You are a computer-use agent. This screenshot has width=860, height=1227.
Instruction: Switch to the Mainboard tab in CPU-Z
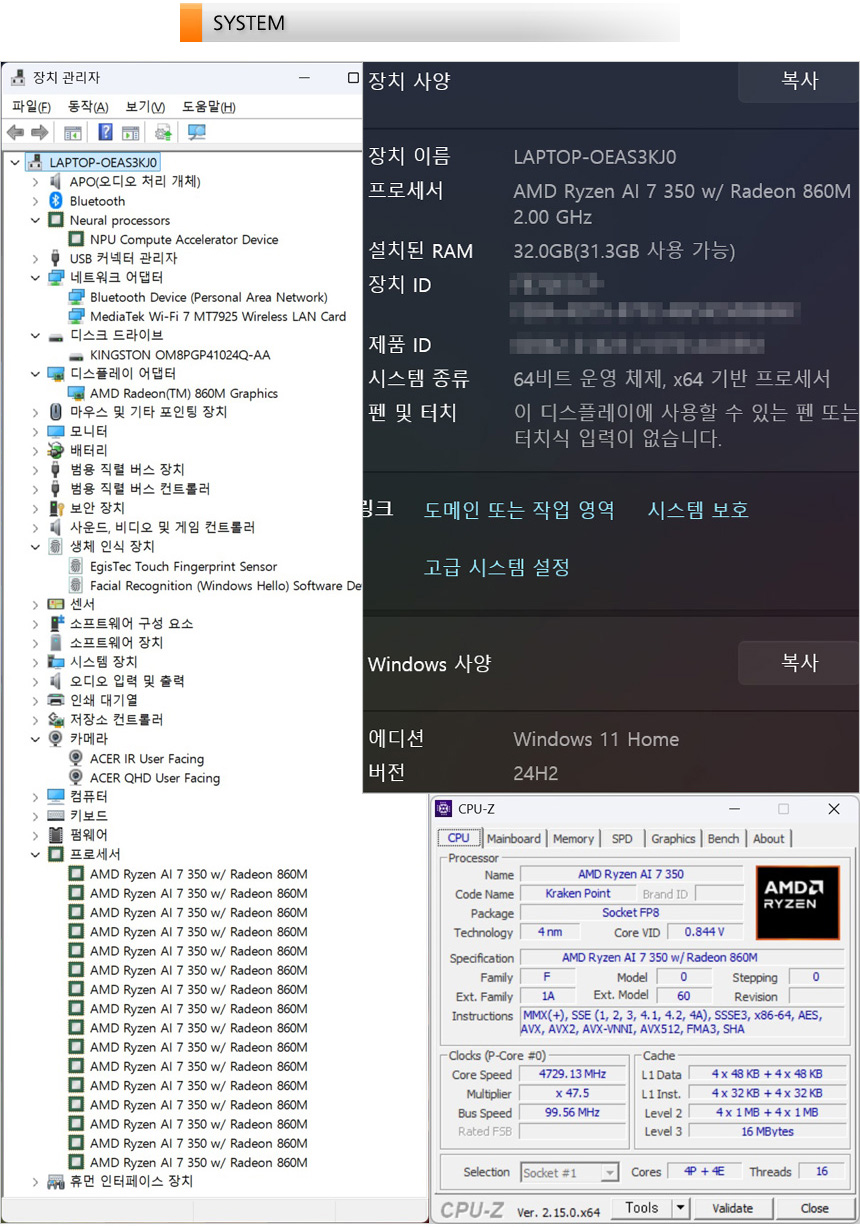pos(513,839)
